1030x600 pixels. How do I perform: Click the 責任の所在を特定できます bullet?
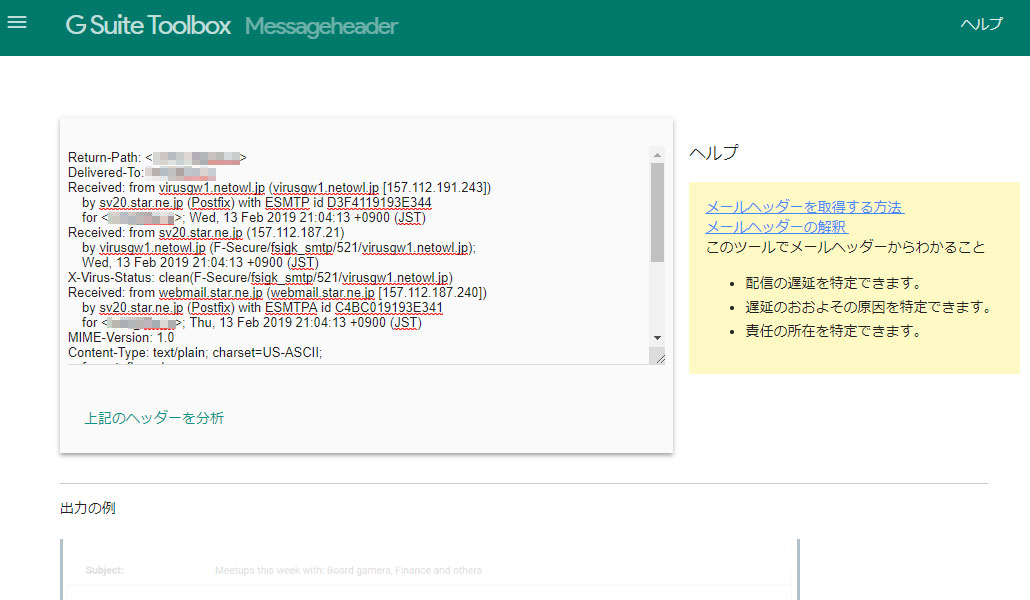(x=834, y=331)
